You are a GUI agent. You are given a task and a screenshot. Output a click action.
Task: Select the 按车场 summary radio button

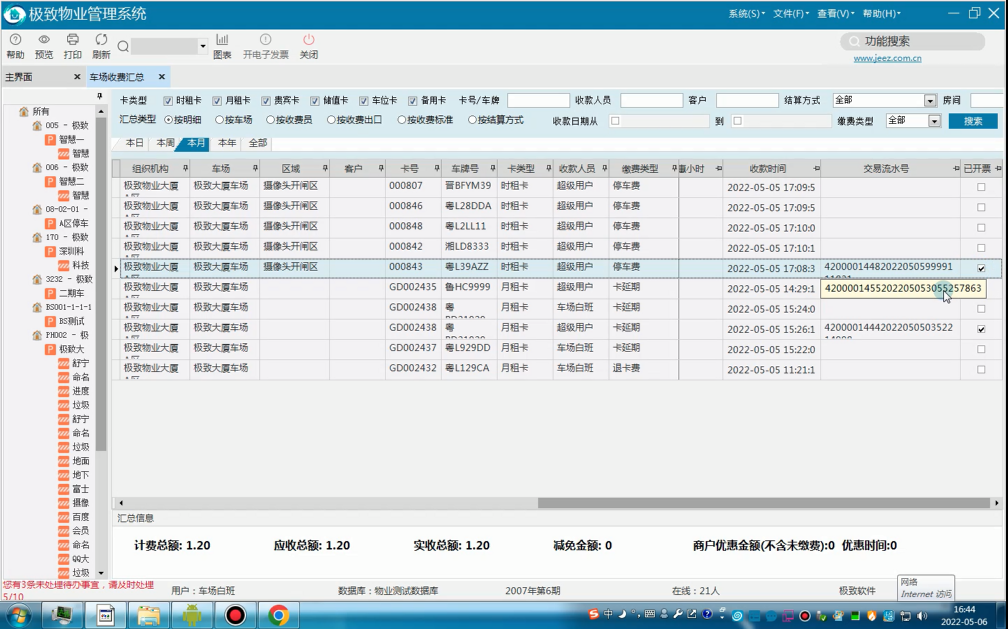coord(219,120)
